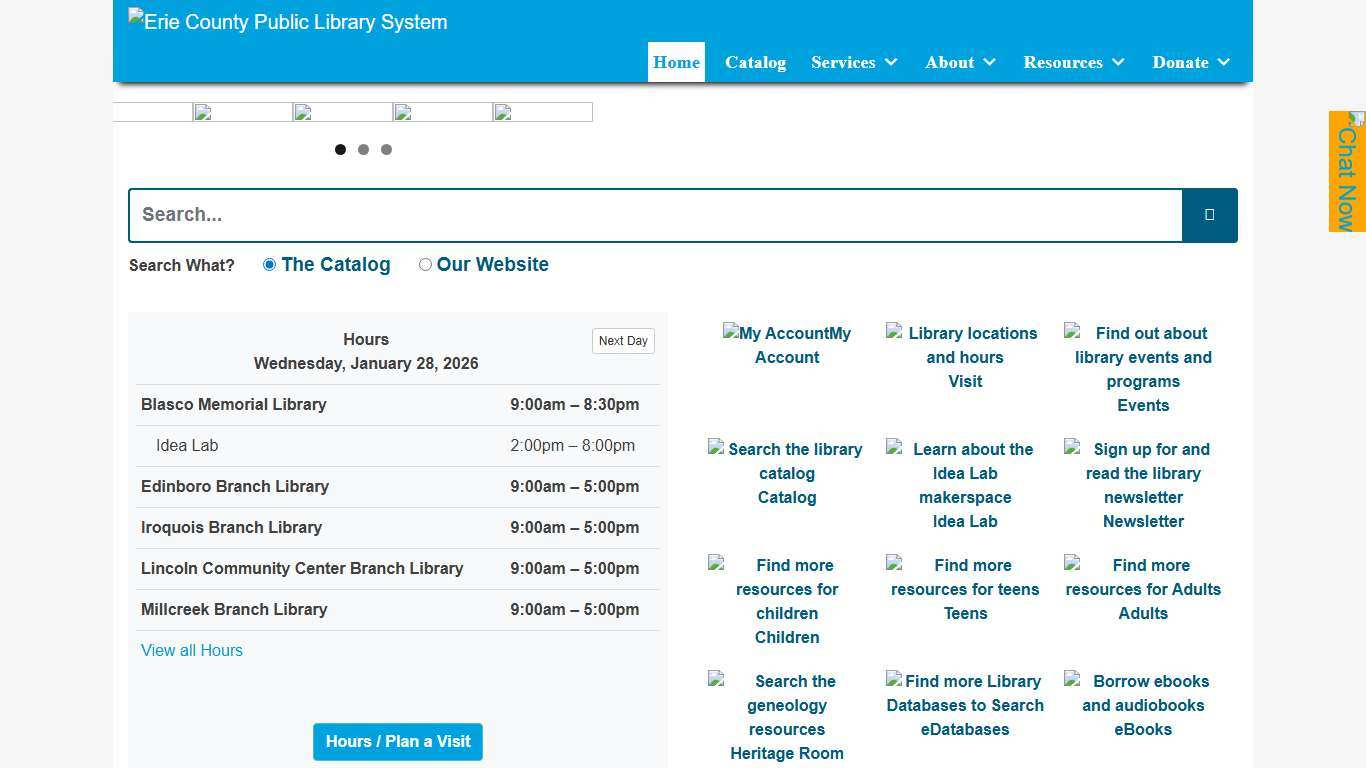Open the Teens resources icon
The image size is (1366, 768).
coord(965,589)
